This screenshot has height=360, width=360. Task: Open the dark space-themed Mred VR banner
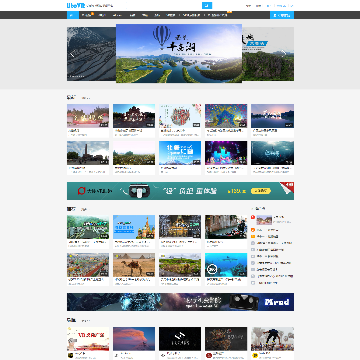(x=180, y=302)
